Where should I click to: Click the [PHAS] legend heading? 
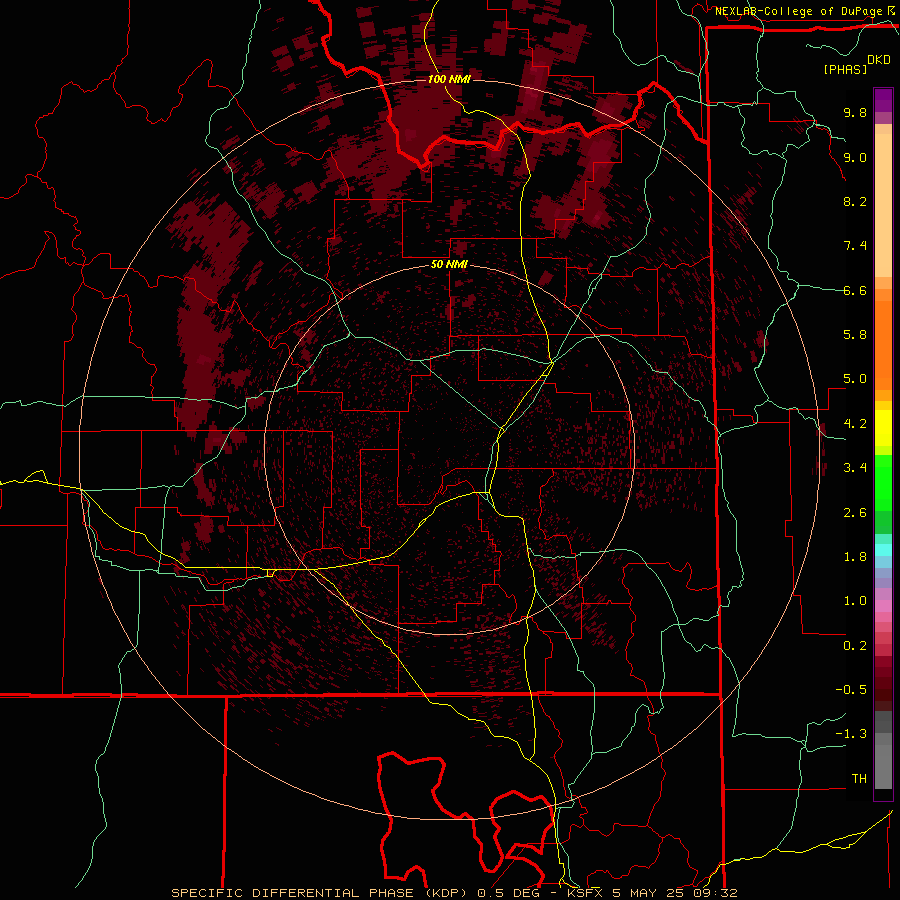845,70
